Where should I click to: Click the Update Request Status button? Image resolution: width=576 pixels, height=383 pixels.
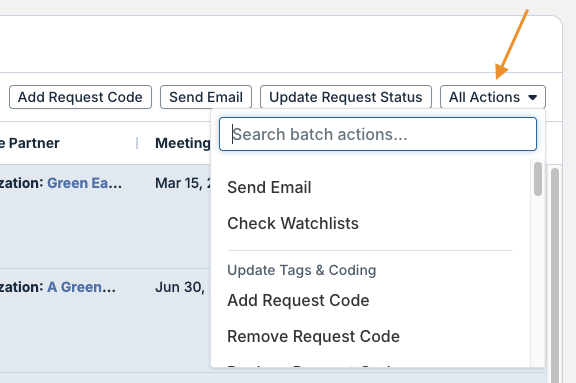[x=346, y=97]
